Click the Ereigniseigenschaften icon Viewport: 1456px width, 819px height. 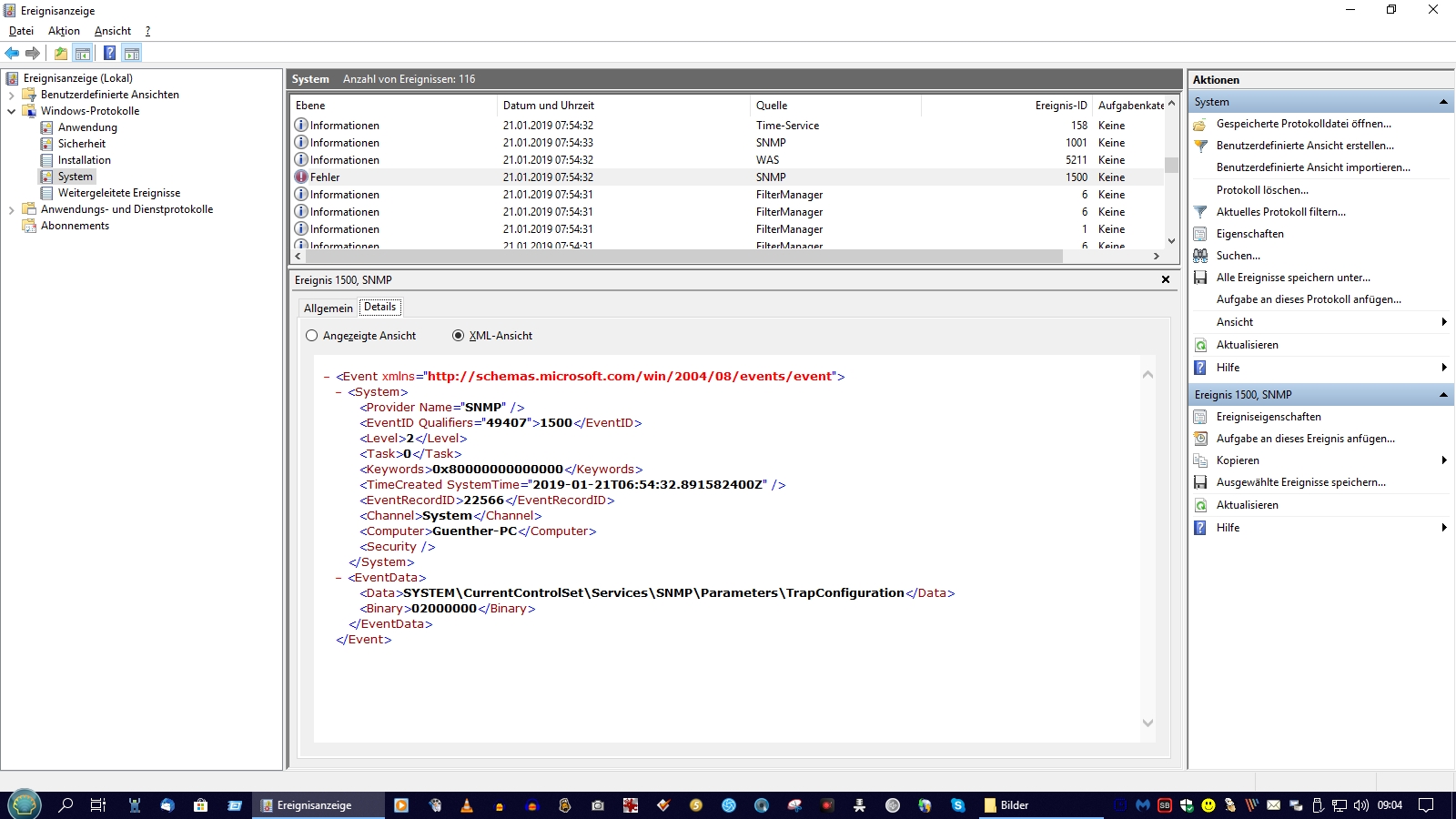click(1200, 417)
